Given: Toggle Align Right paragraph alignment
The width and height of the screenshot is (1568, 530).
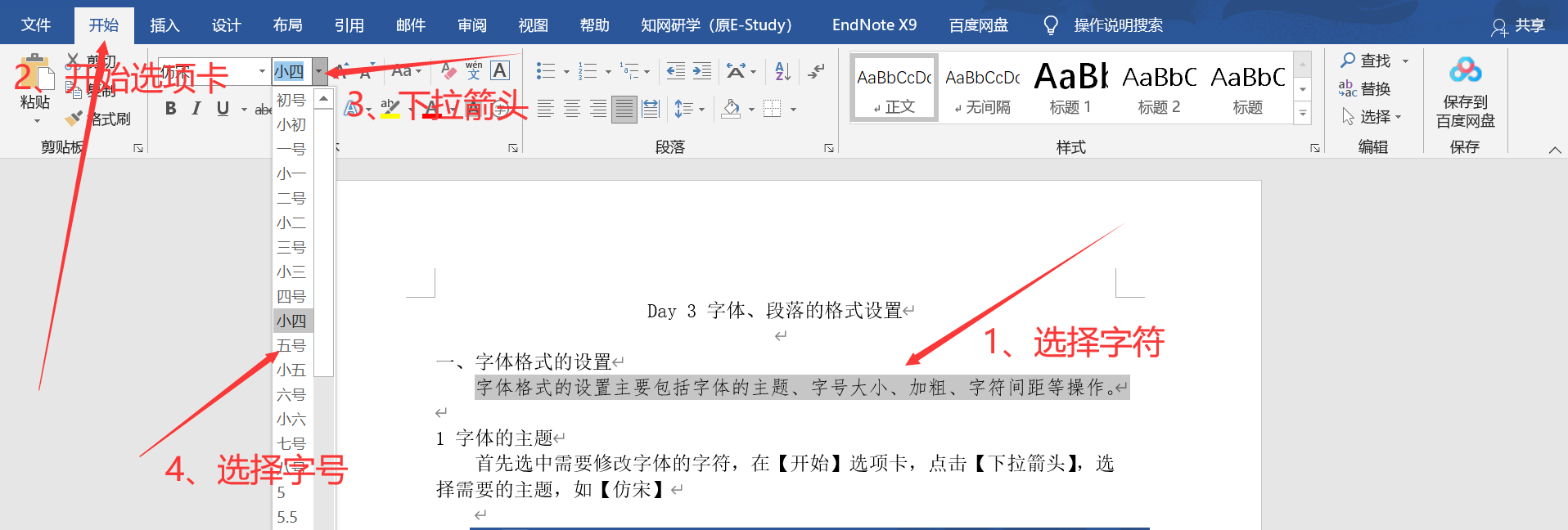Looking at the screenshot, I should point(598,109).
